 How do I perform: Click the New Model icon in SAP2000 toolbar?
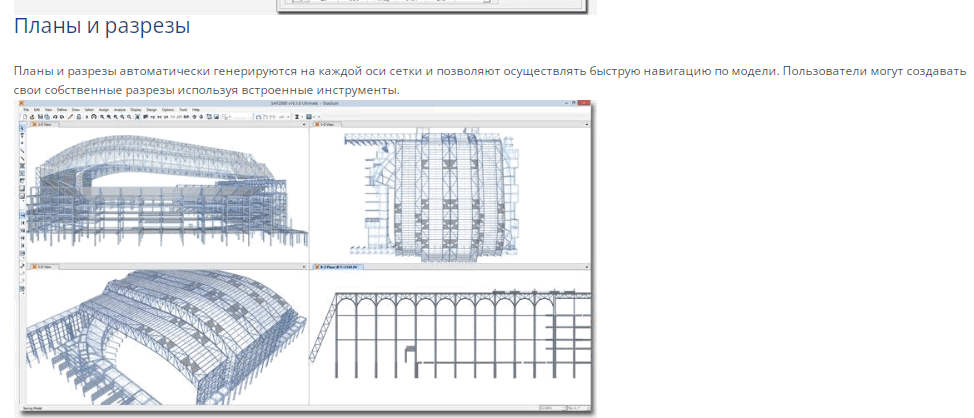[26, 117]
